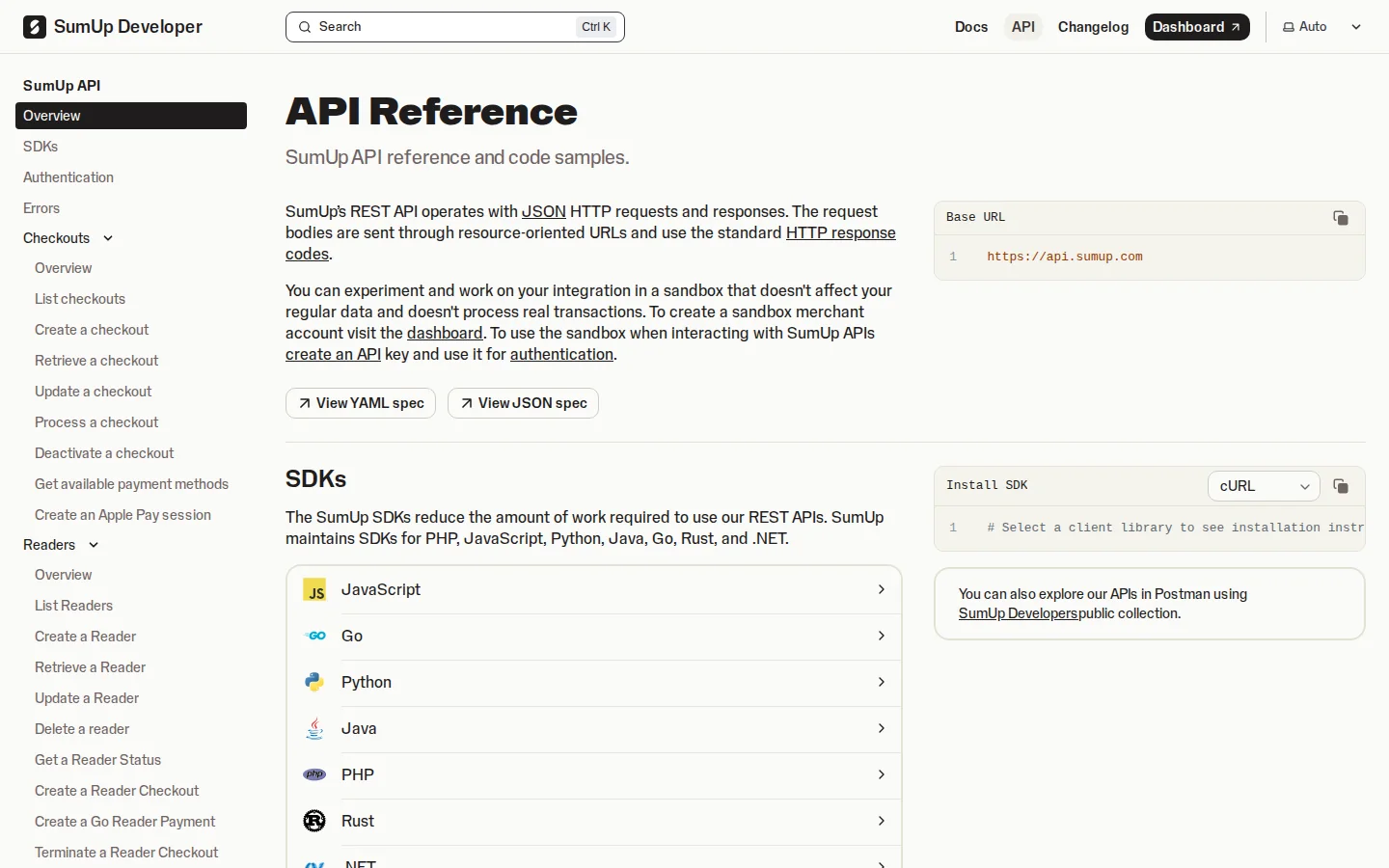Open the SumUp Developers Postman link
Screen dimensions: 1389x868
coord(1019,613)
